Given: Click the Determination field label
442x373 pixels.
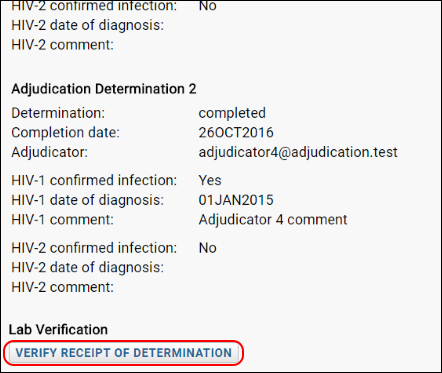Looking at the screenshot, I should point(58,113).
